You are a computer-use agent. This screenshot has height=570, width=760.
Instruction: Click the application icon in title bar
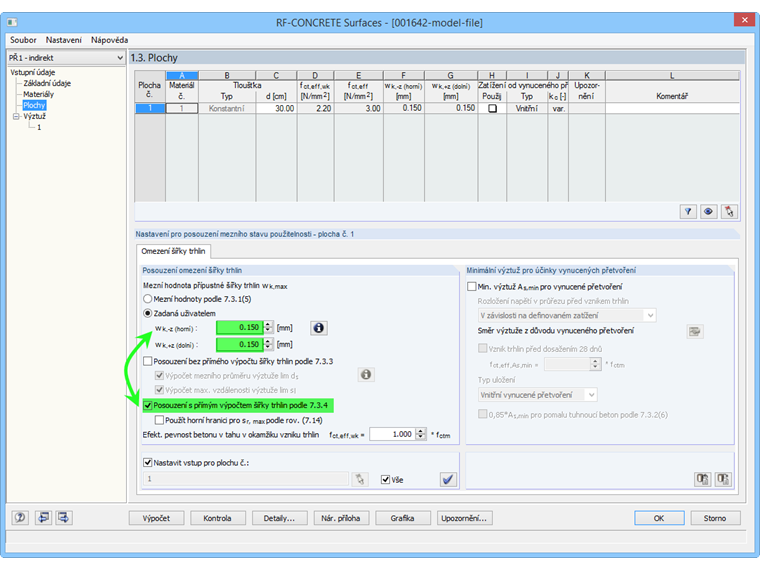[x=12, y=22]
